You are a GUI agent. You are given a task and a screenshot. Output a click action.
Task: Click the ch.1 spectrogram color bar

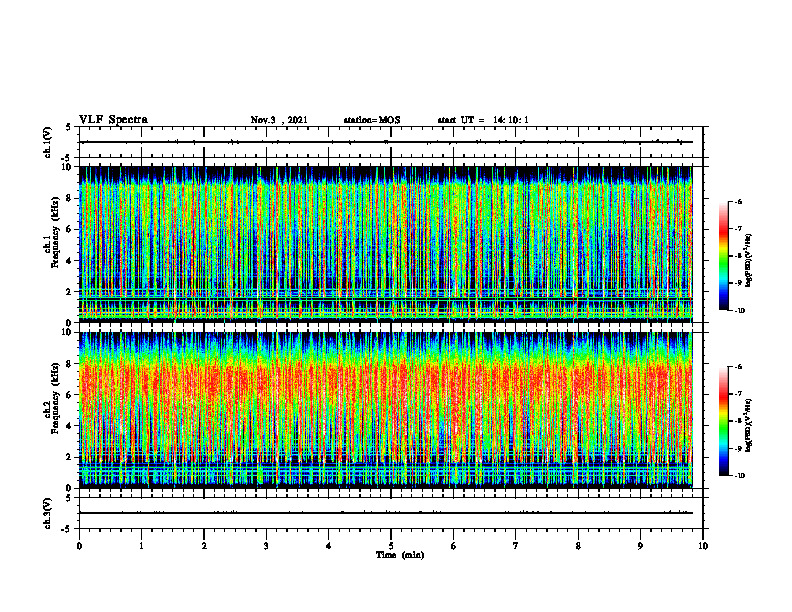click(724, 256)
